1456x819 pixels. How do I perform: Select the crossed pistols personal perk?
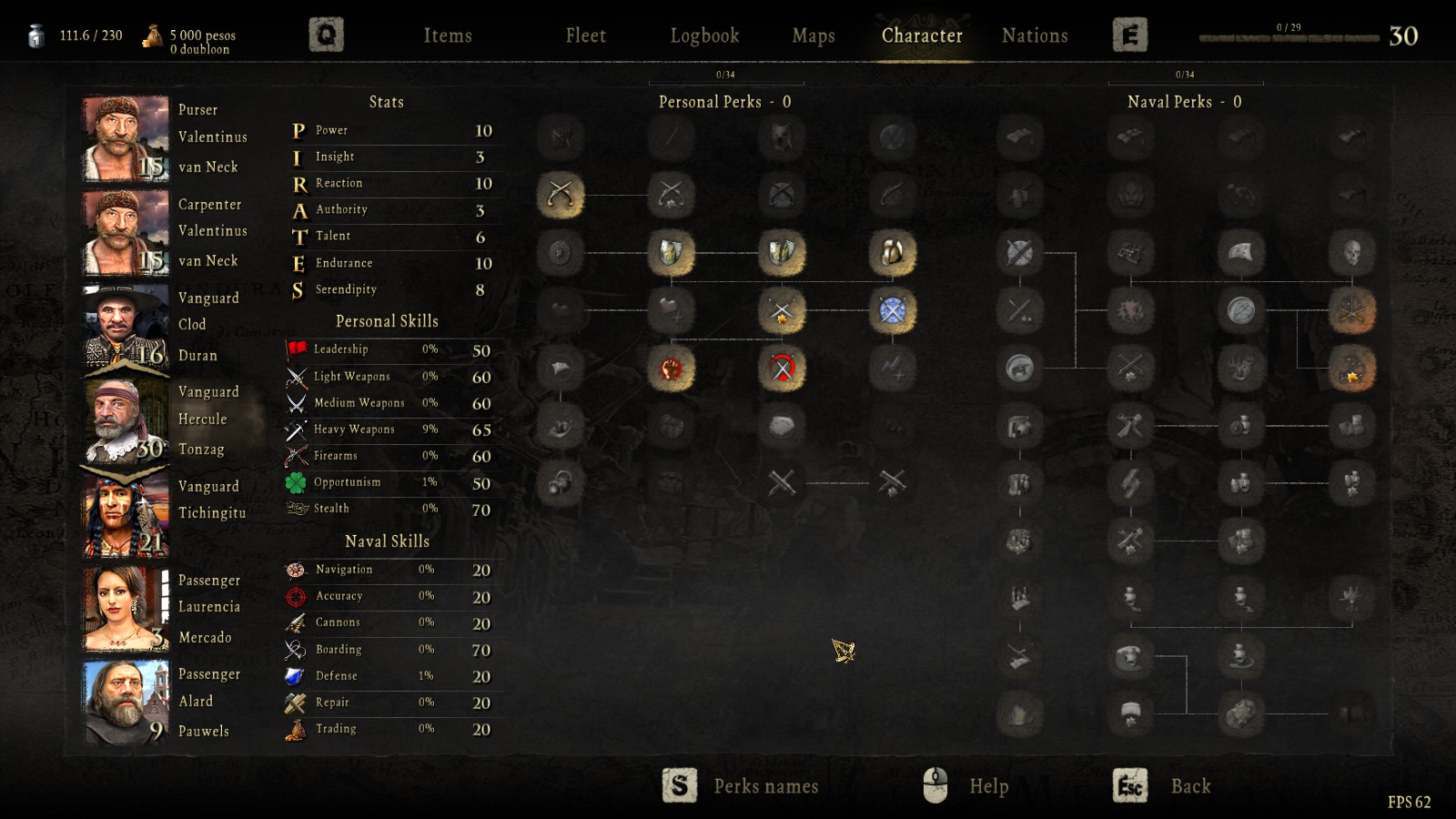pos(561,194)
